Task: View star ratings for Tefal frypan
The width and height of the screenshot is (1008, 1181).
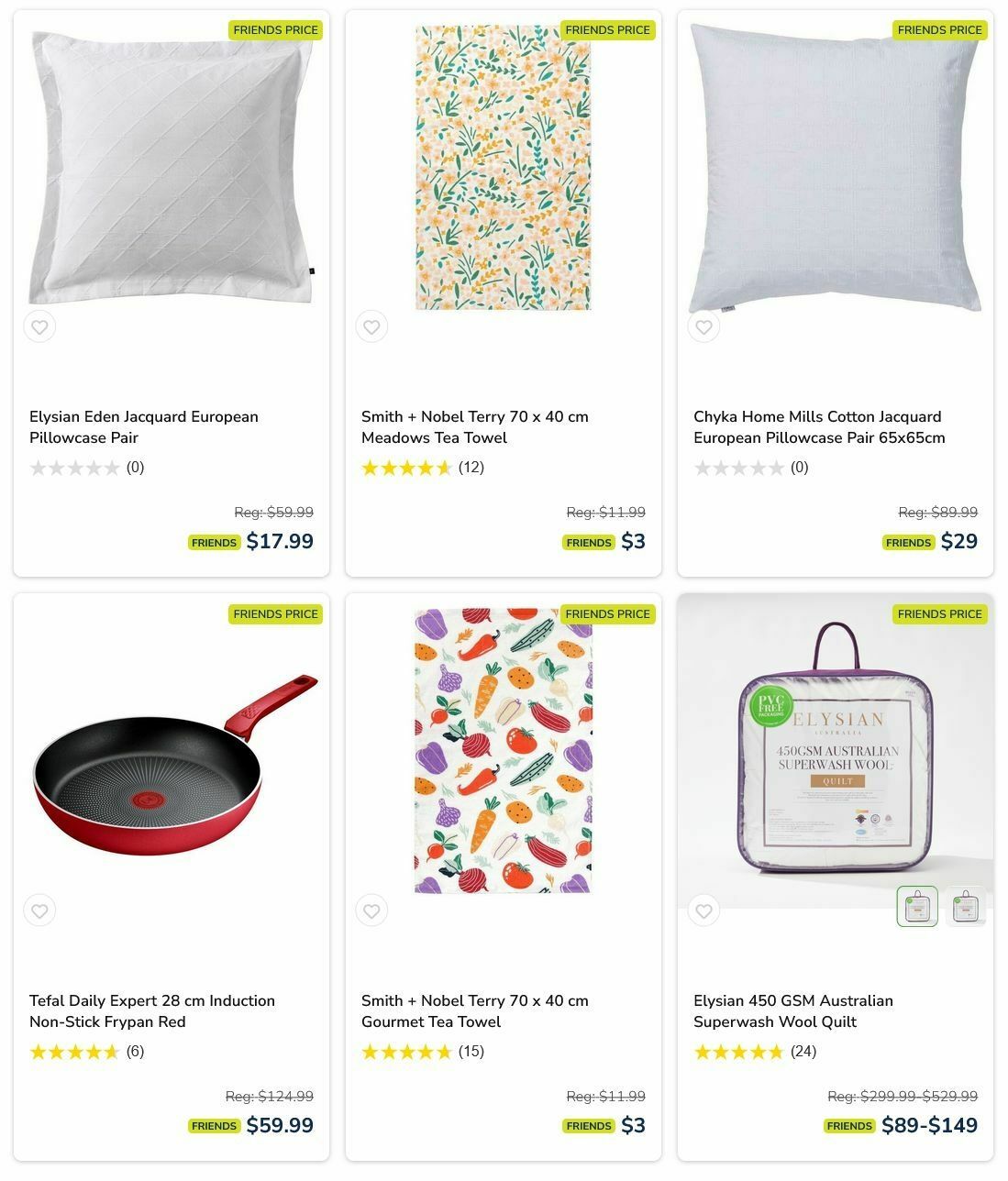Action: [x=75, y=1052]
